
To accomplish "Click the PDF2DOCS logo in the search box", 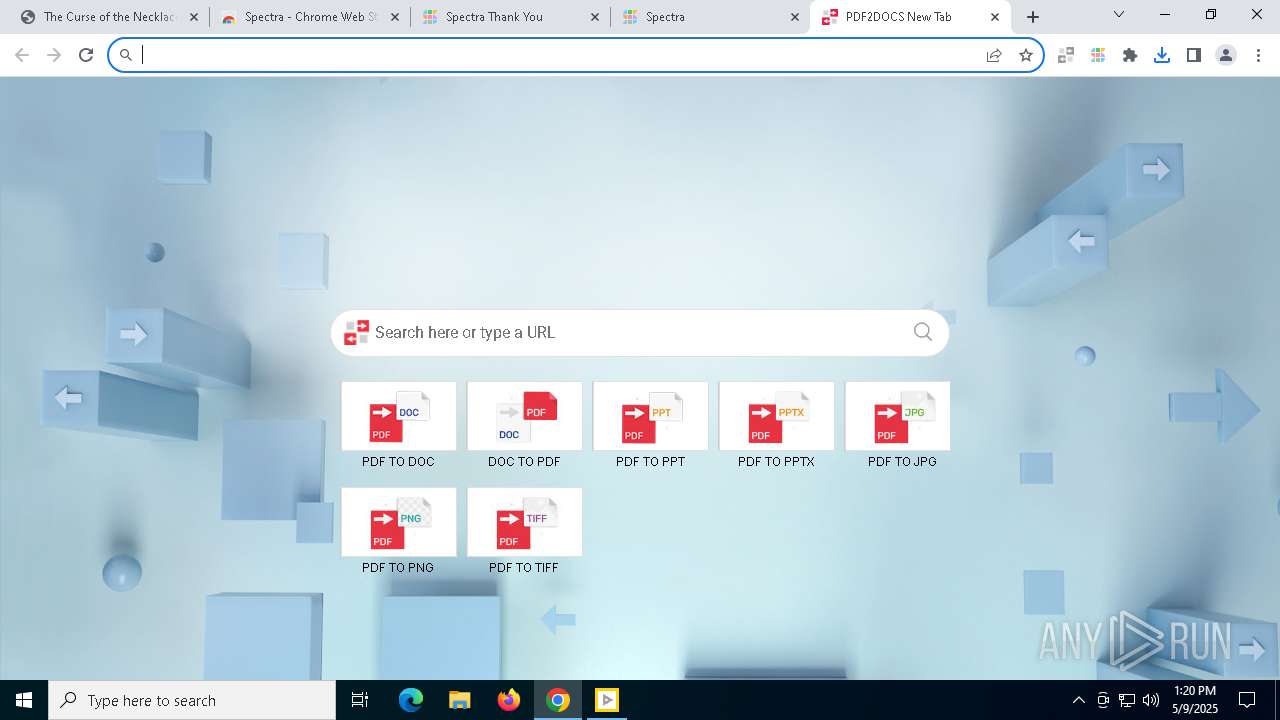I will tap(357, 332).
